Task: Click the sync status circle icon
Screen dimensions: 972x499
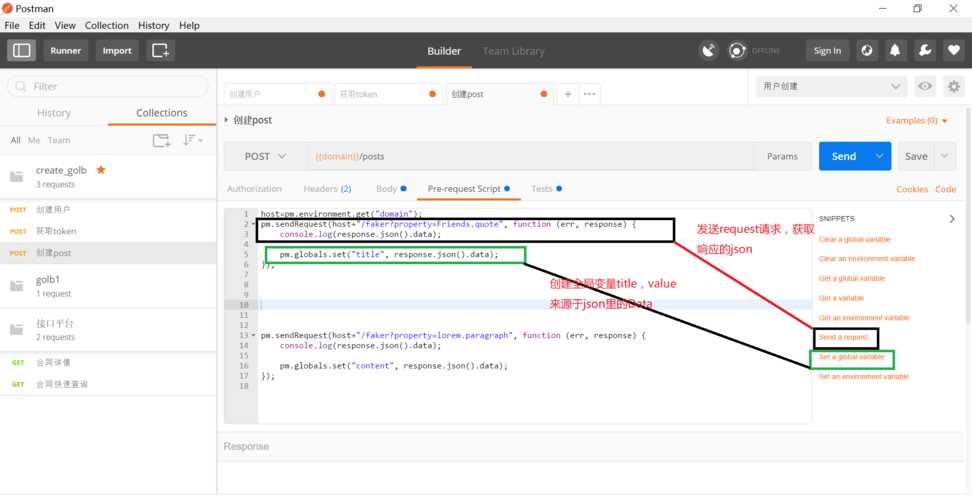Action: (x=737, y=51)
